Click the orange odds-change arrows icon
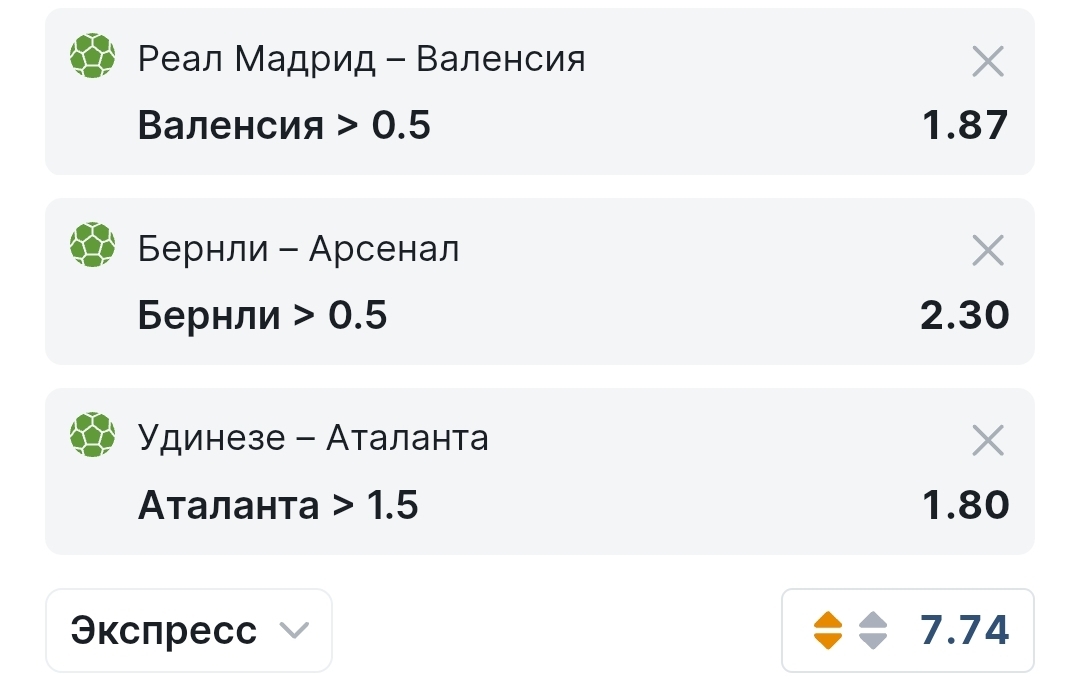The image size is (1080, 697). 828,630
